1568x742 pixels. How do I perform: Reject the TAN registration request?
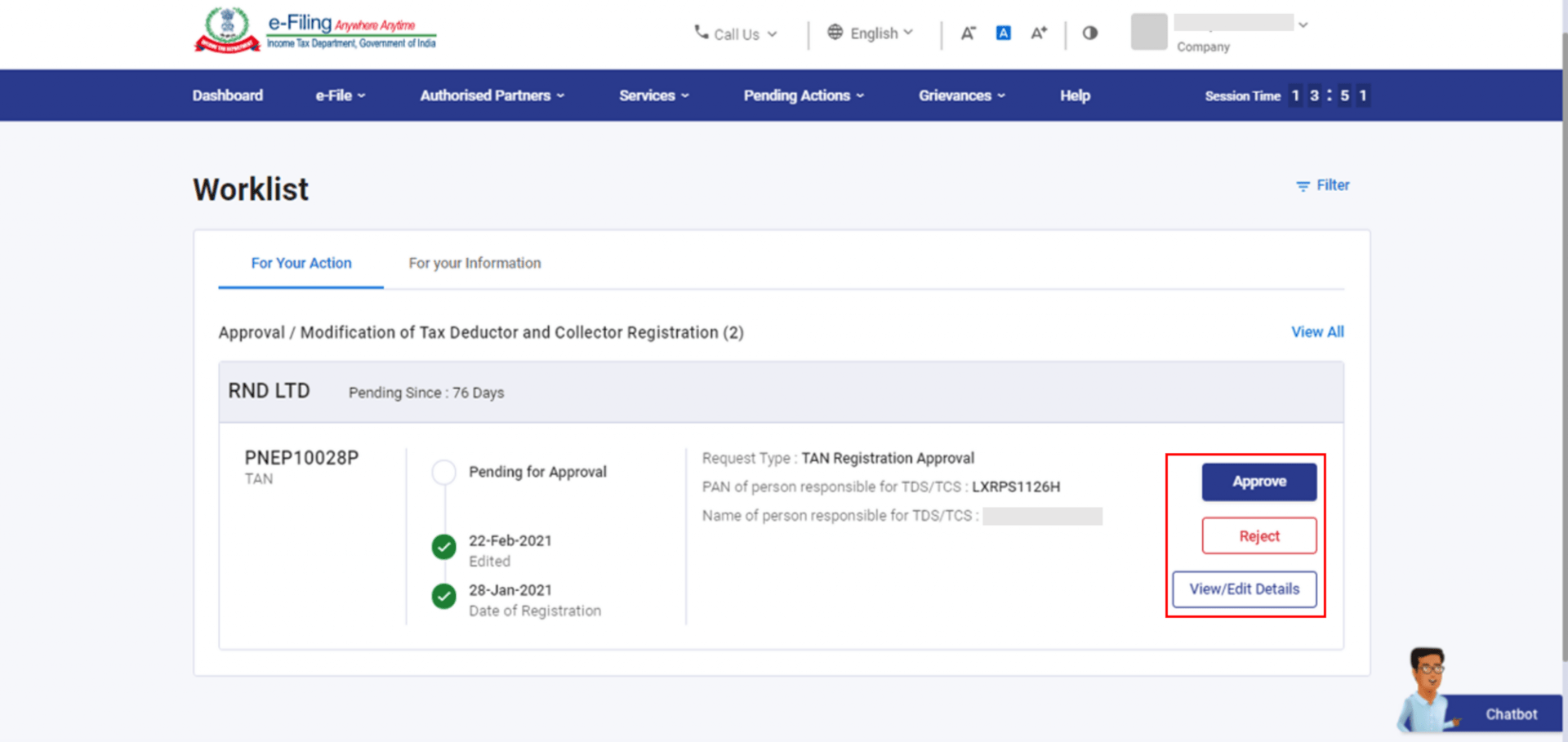[x=1258, y=536]
